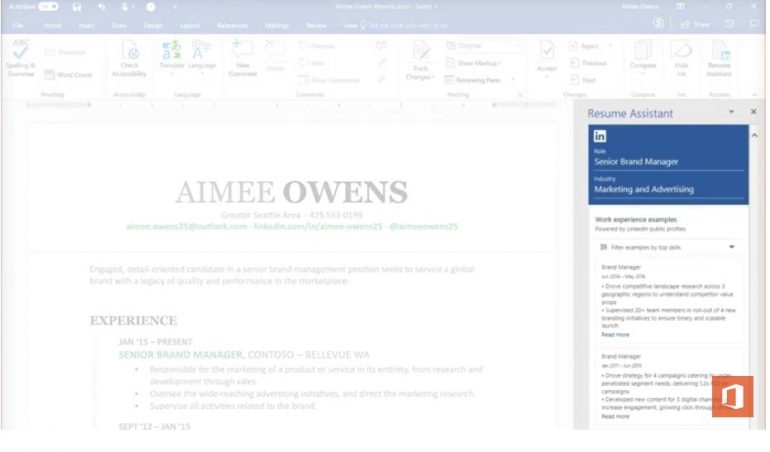
Task: Open the Reviewing Pane dropdown arrow
Action: [x=513, y=80]
